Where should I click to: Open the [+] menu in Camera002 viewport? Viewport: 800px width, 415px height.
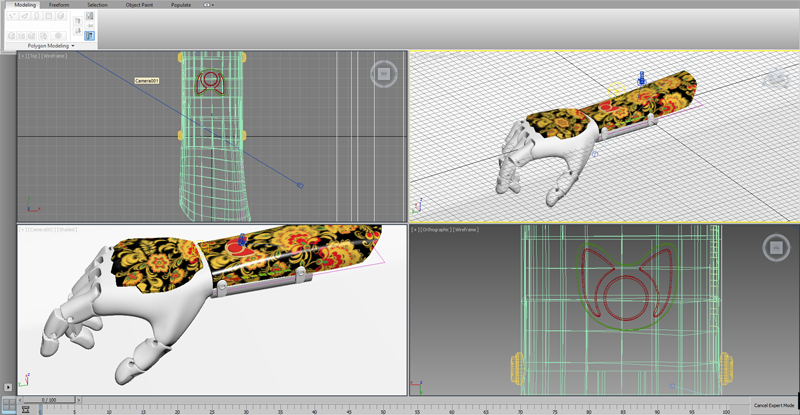coord(22,230)
